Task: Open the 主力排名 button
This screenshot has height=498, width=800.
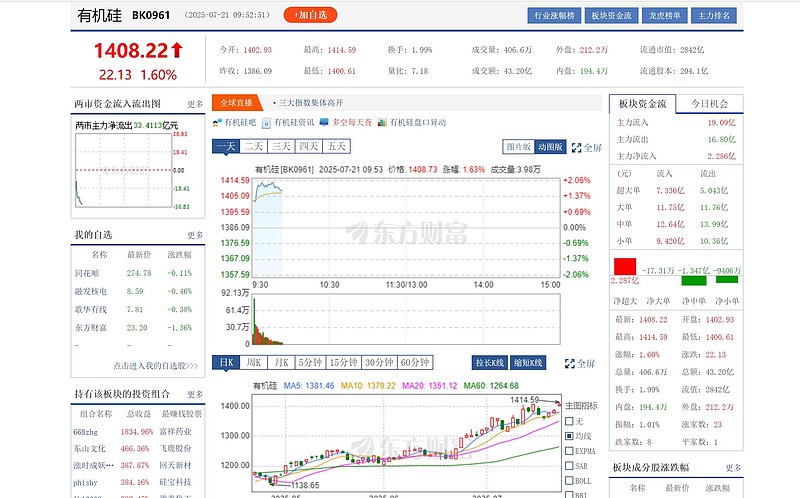Action: pyautogui.click(x=714, y=15)
